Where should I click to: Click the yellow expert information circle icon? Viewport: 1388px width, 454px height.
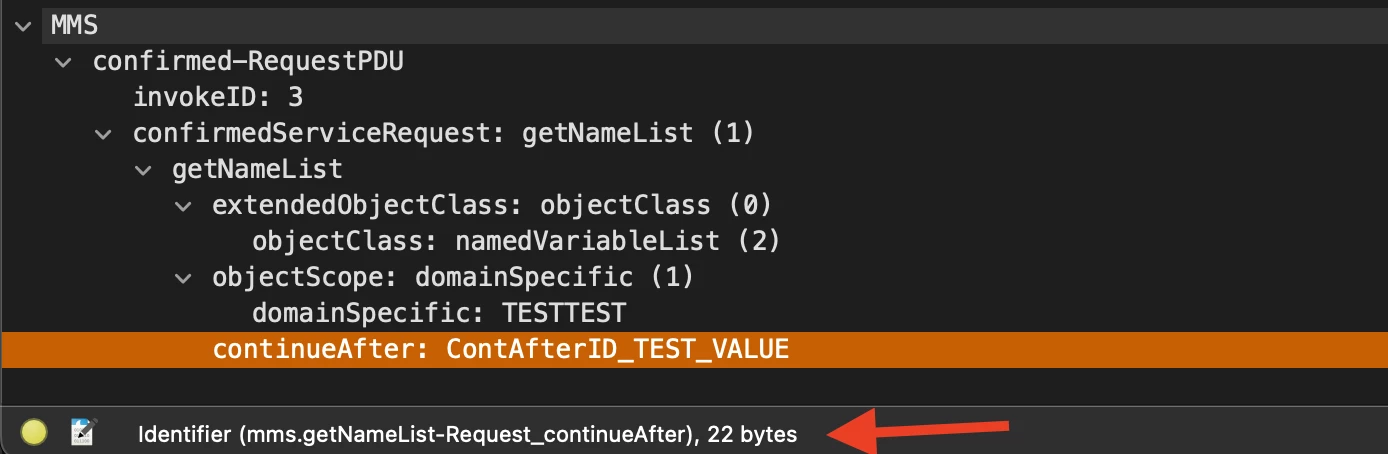pyautogui.click(x=35, y=432)
